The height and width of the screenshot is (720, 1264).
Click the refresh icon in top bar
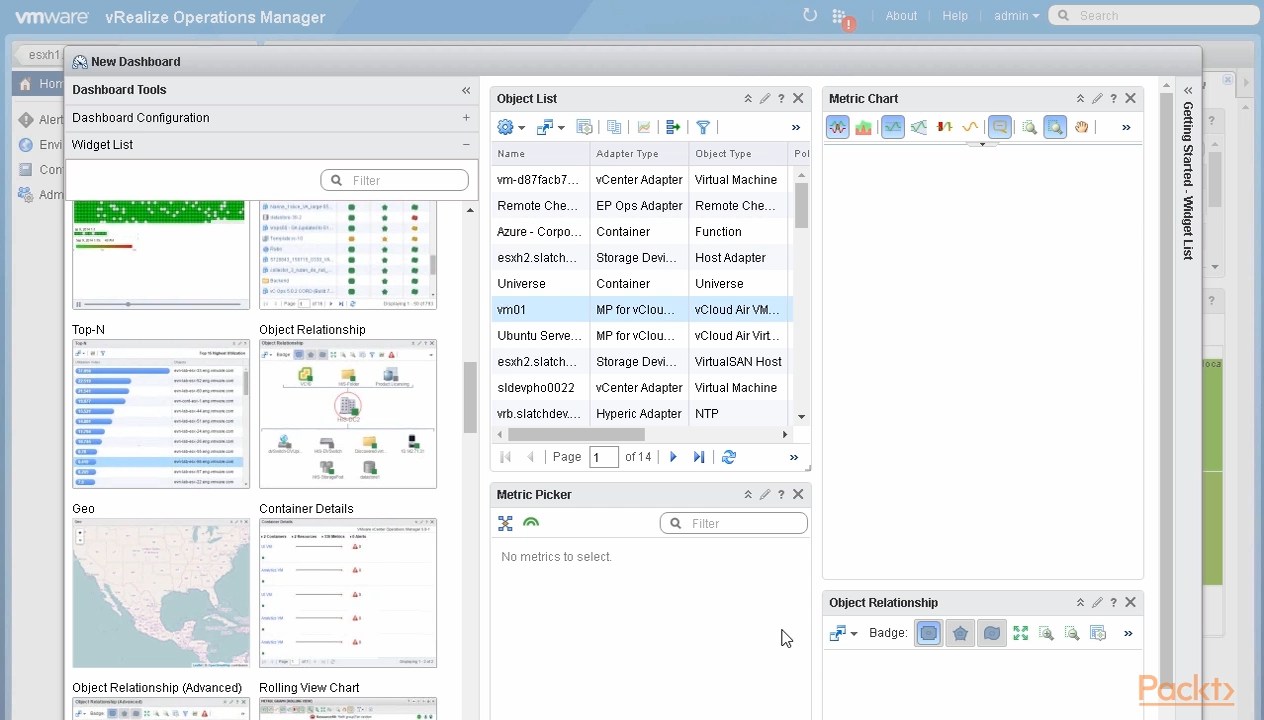pos(810,15)
